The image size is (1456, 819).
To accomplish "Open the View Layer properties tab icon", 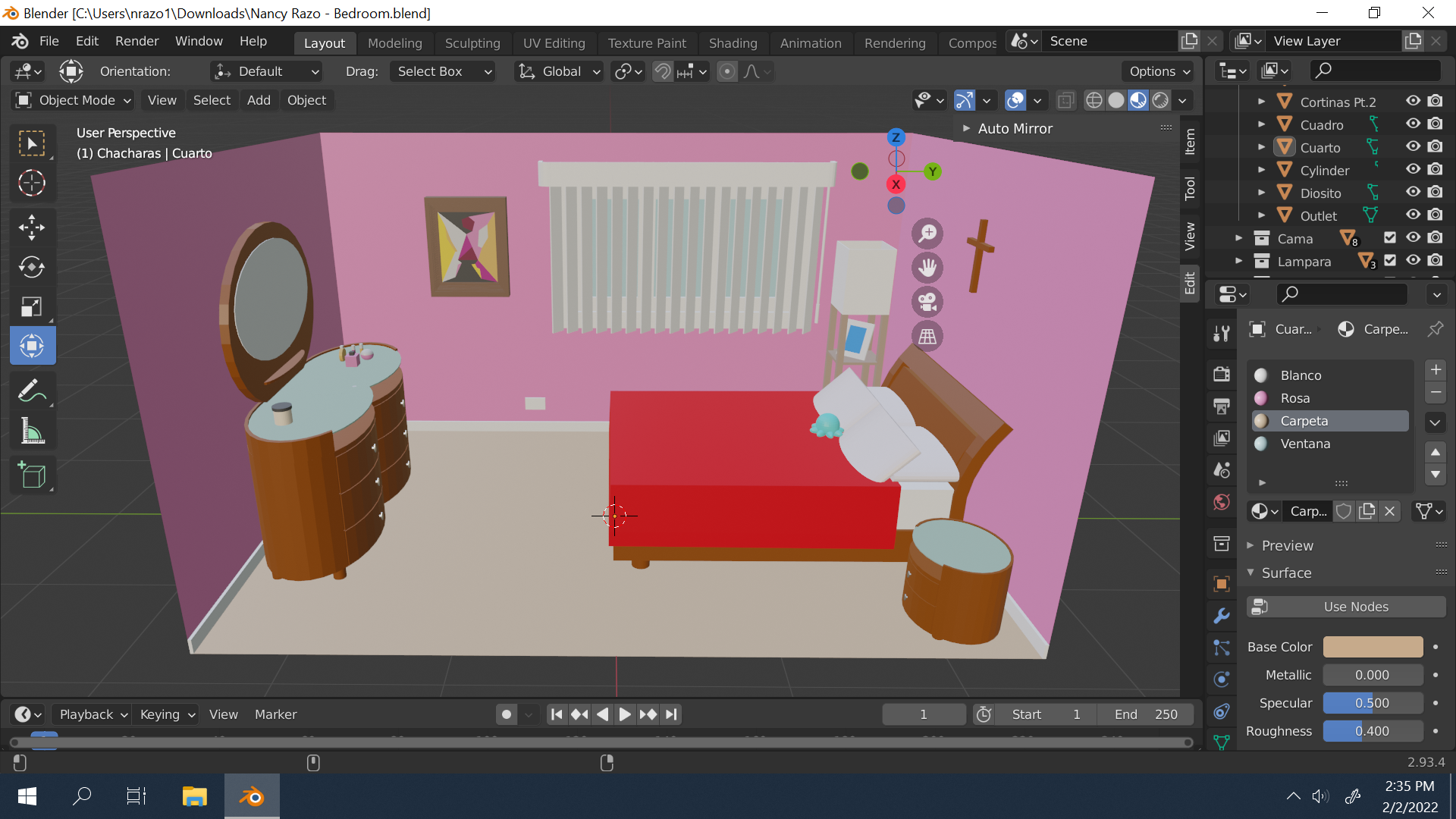I will 1222,438.
